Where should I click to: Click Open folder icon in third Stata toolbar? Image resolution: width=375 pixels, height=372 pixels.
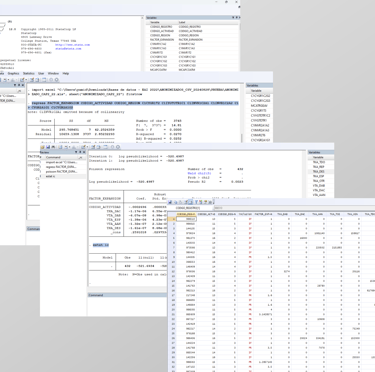43,147
